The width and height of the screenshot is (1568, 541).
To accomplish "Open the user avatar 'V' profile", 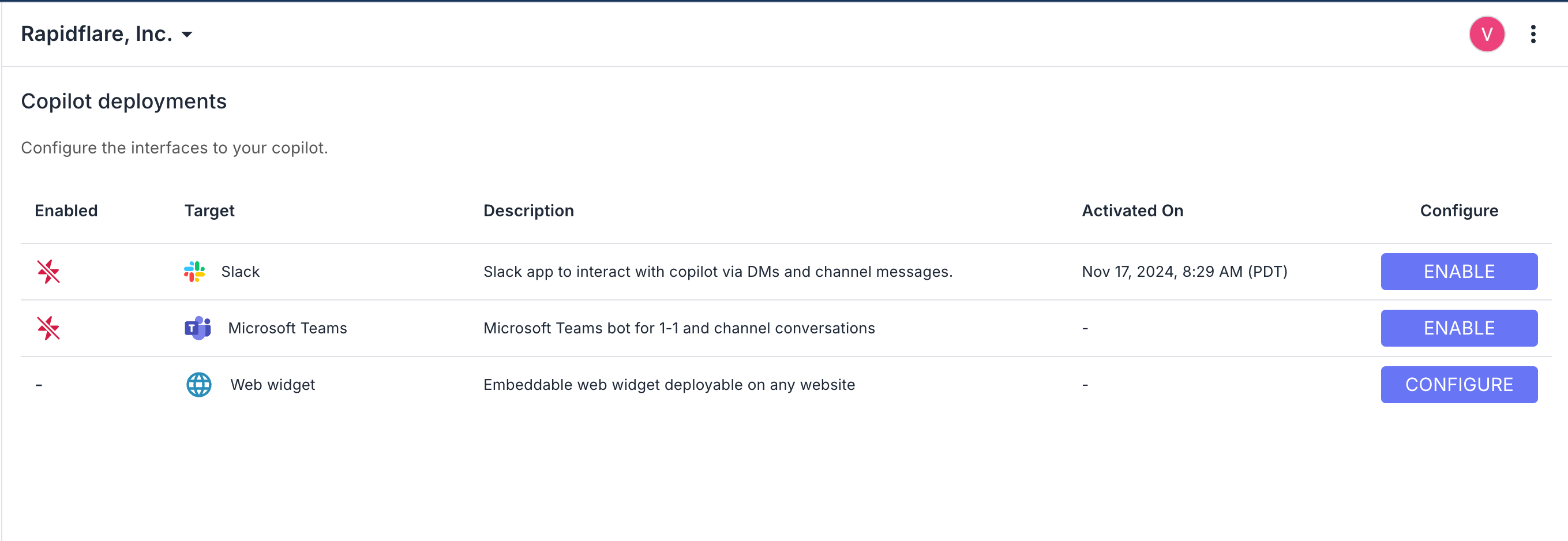I will (x=1486, y=34).
